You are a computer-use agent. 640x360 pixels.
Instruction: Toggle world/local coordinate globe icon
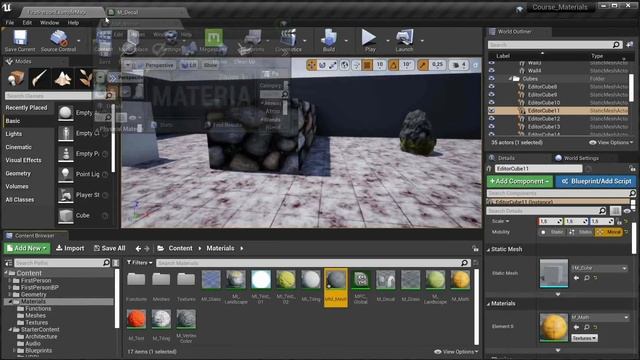coord(344,65)
